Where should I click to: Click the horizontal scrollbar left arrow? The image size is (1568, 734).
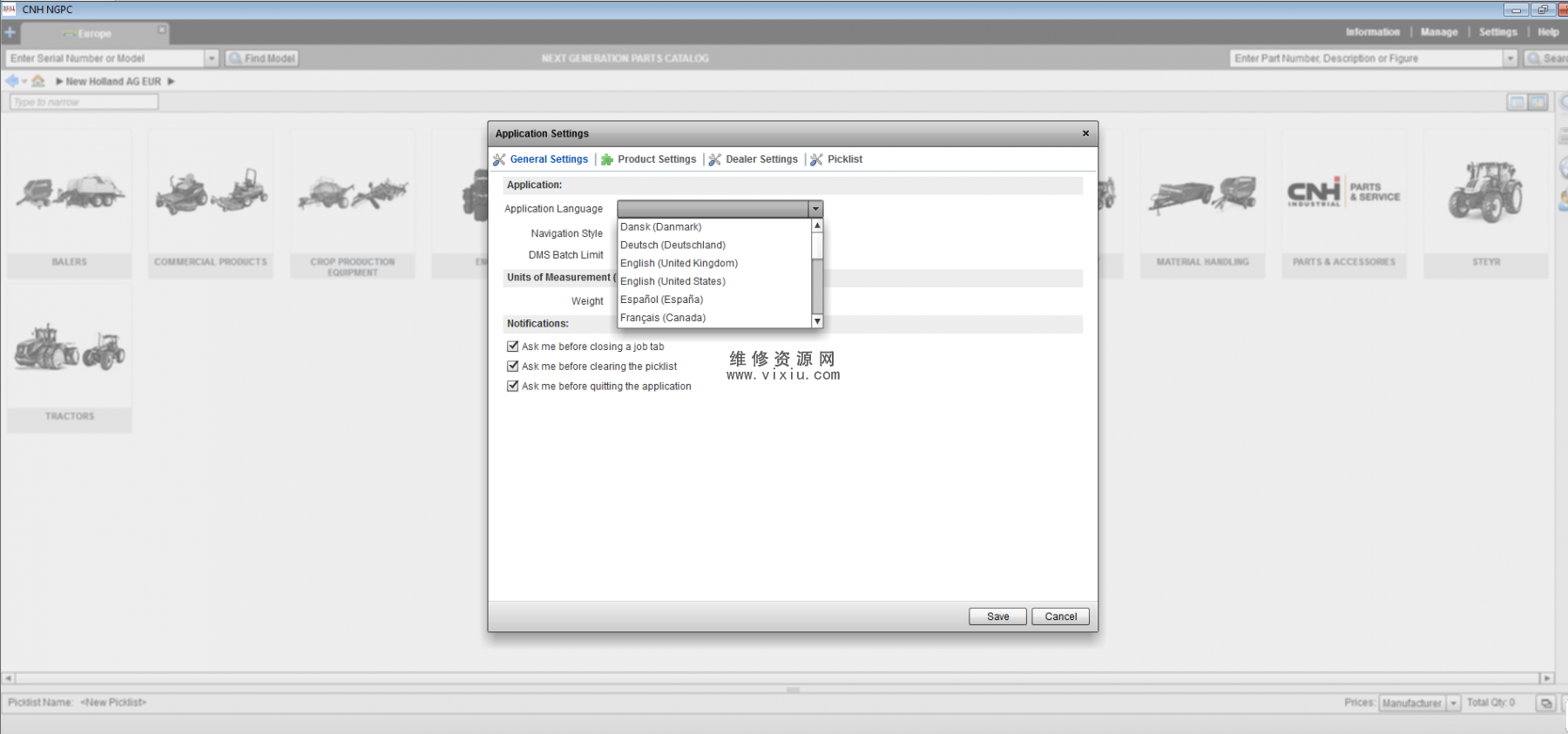click(9, 678)
